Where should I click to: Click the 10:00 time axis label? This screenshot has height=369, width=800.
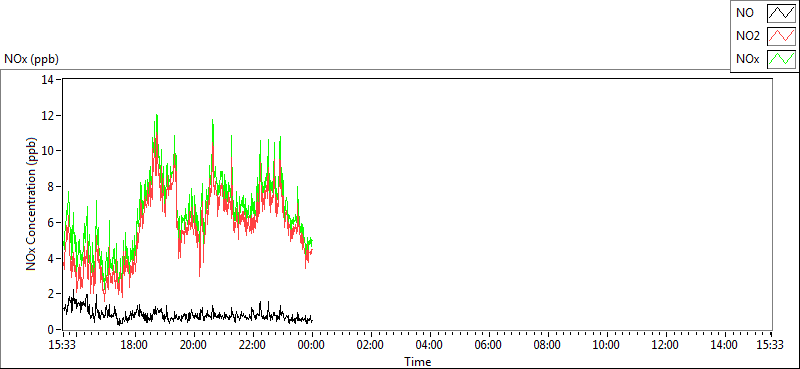tap(607, 345)
